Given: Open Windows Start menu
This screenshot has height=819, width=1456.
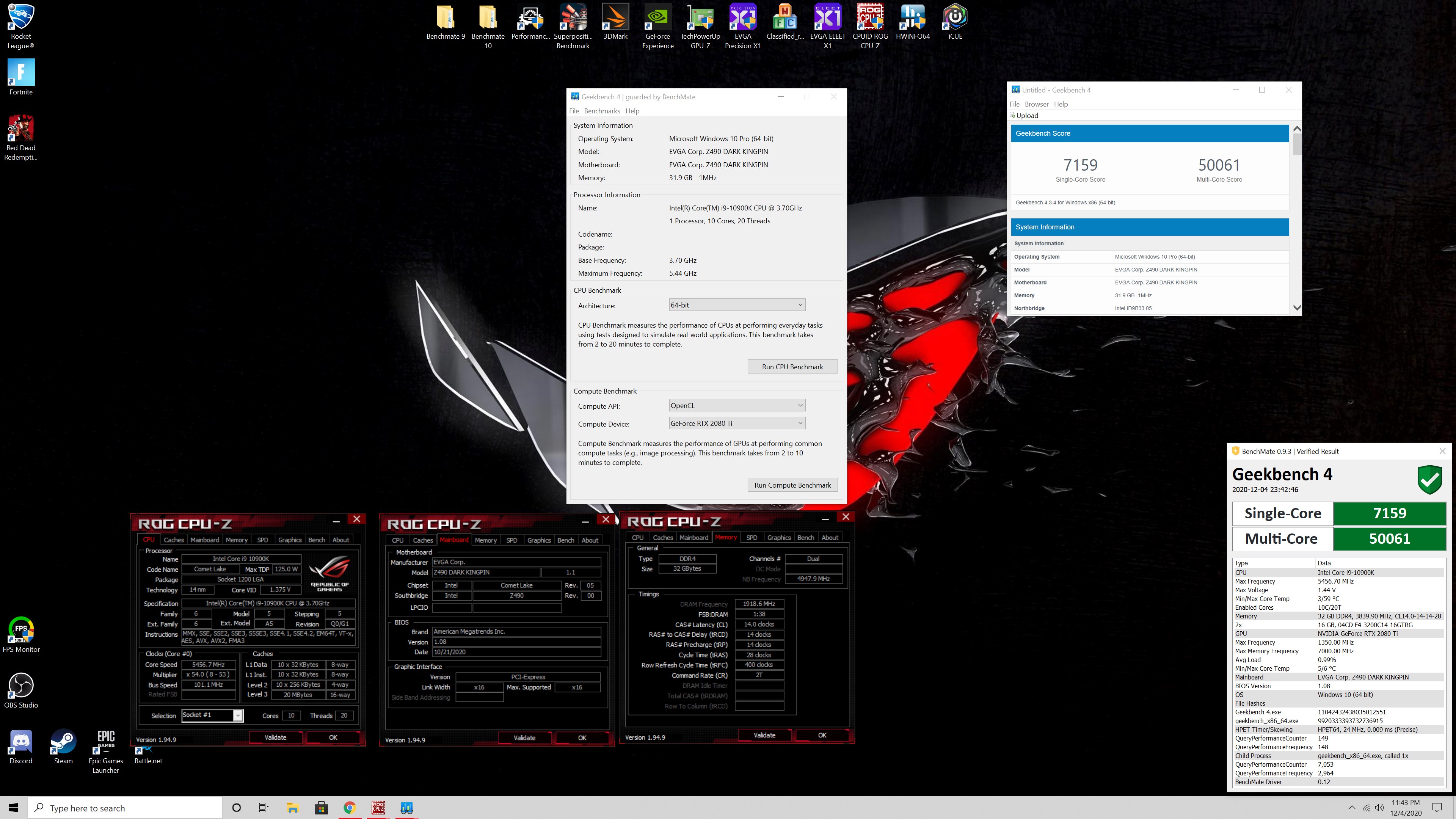Looking at the screenshot, I should [14, 808].
